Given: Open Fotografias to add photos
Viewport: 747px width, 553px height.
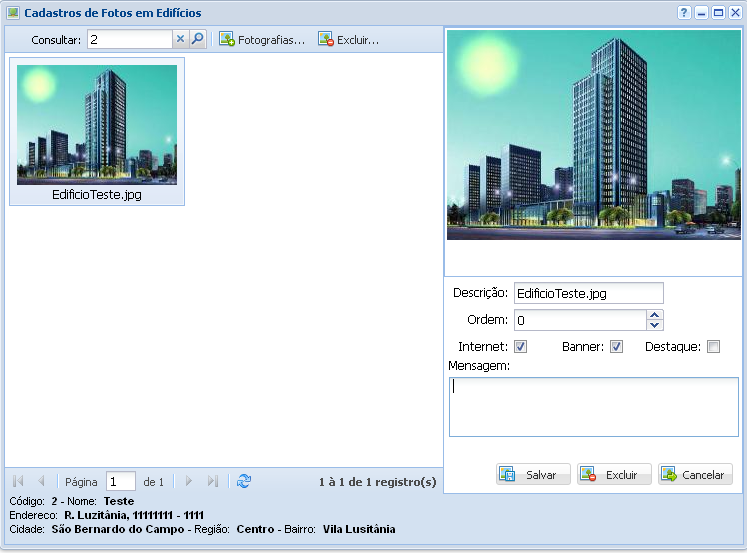Looking at the screenshot, I should click(x=262, y=40).
